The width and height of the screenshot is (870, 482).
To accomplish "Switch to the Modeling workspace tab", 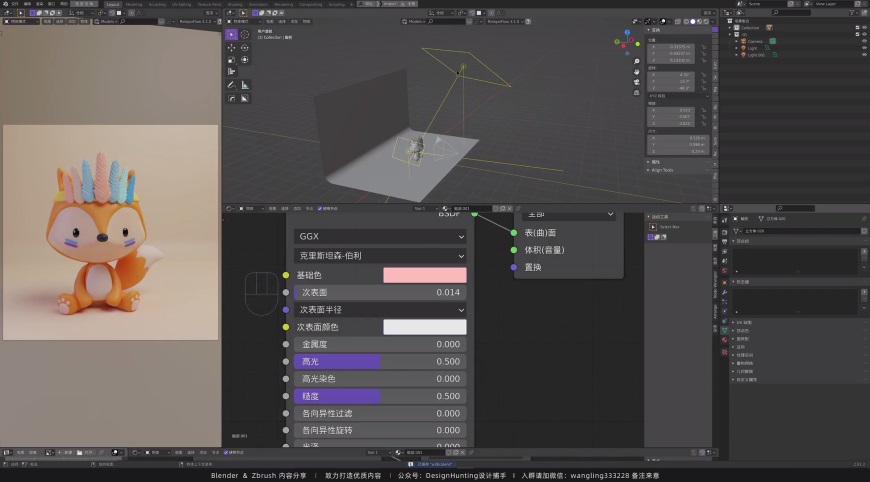I will [134, 4].
